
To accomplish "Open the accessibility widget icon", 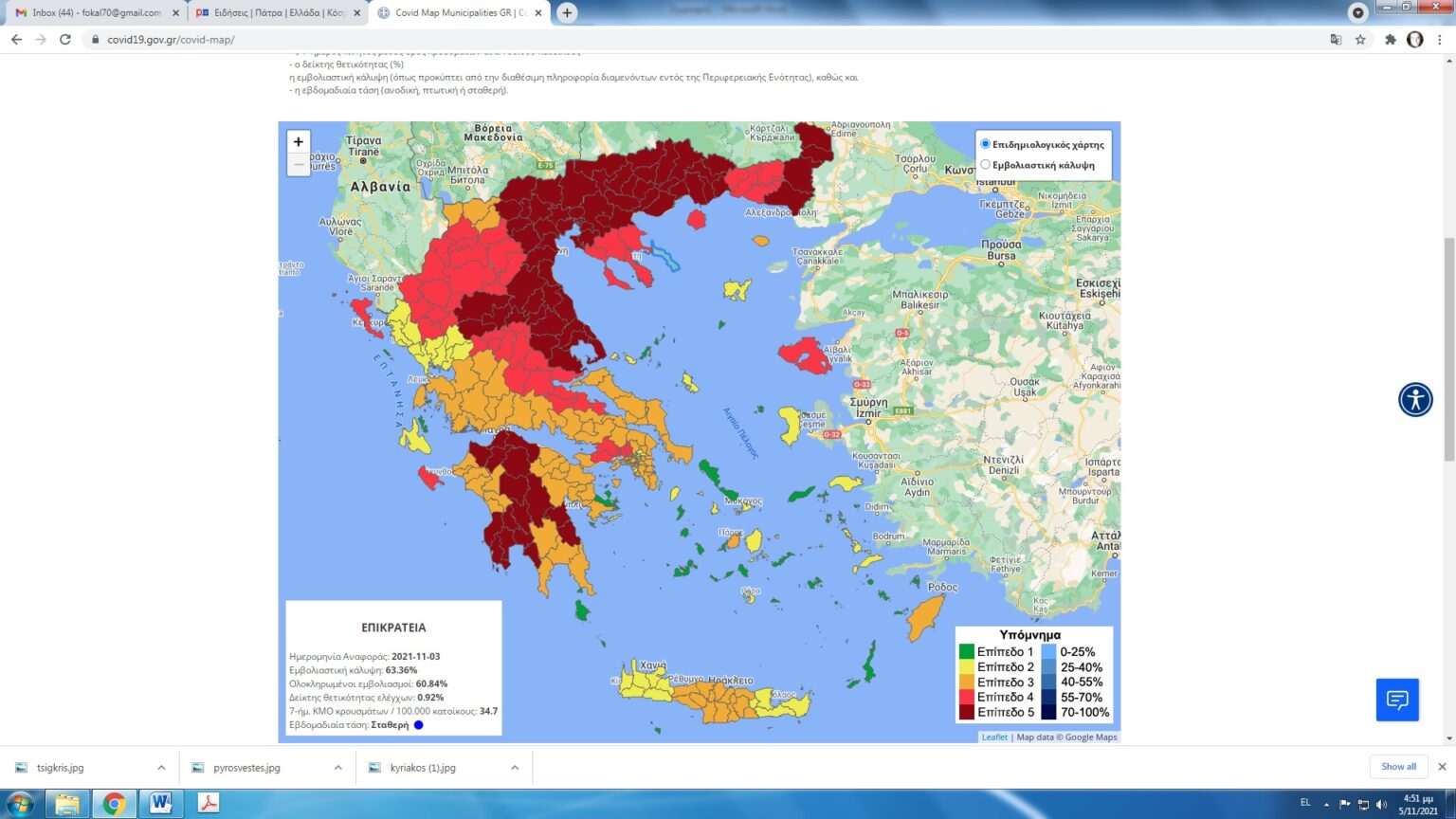I will pyautogui.click(x=1415, y=399).
